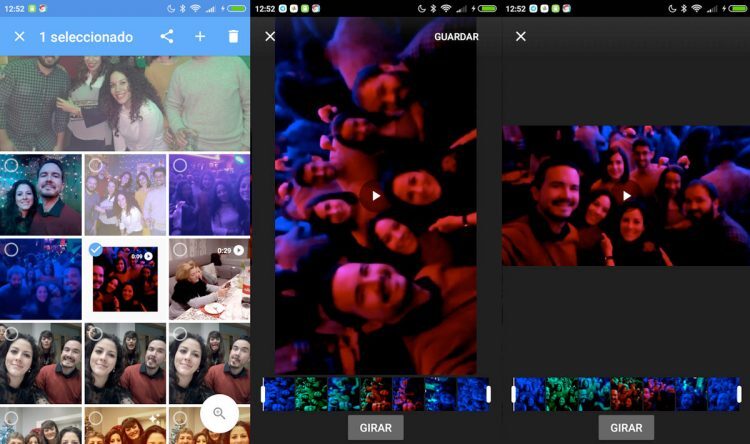Open the large group photo at top
The height and width of the screenshot is (444, 750).
pyautogui.click(x=125, y=100)
